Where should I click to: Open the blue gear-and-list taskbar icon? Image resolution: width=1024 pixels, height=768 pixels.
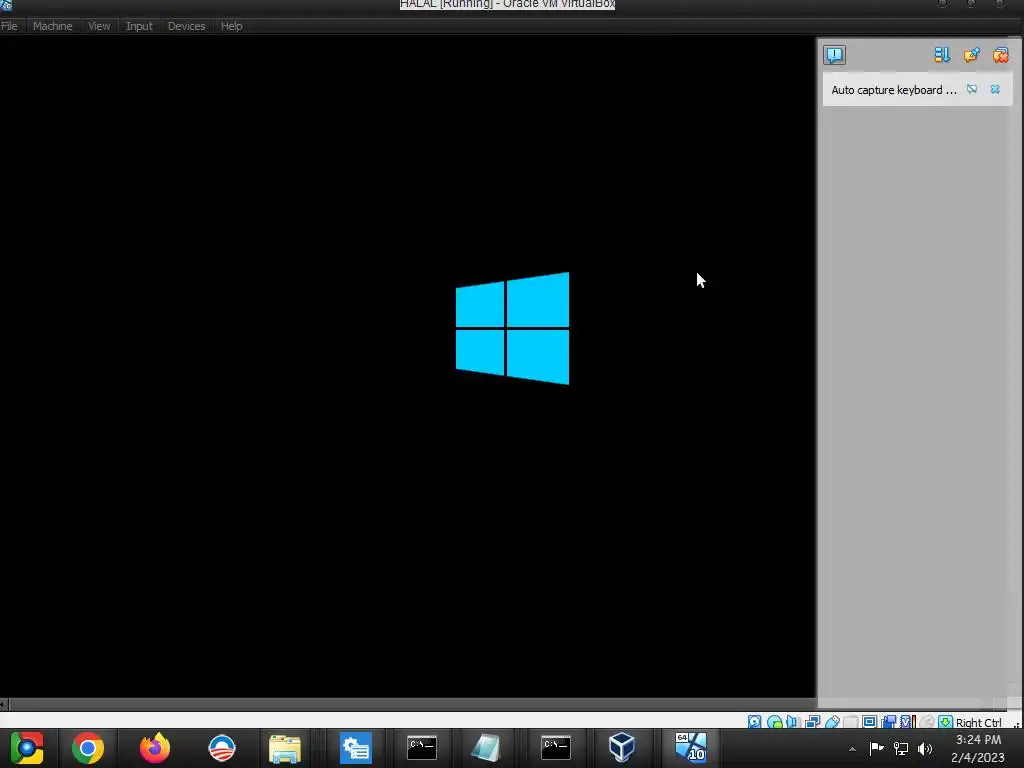[356, 748]
